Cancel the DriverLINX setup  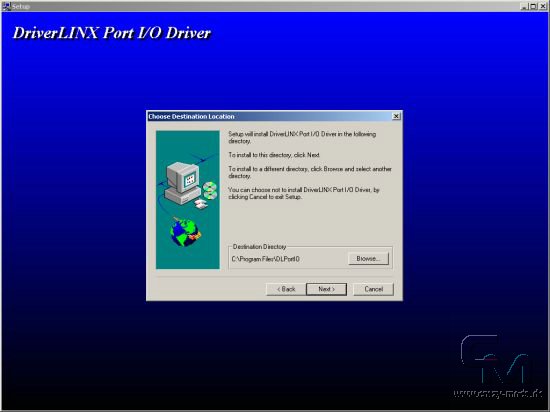[373, 289]
